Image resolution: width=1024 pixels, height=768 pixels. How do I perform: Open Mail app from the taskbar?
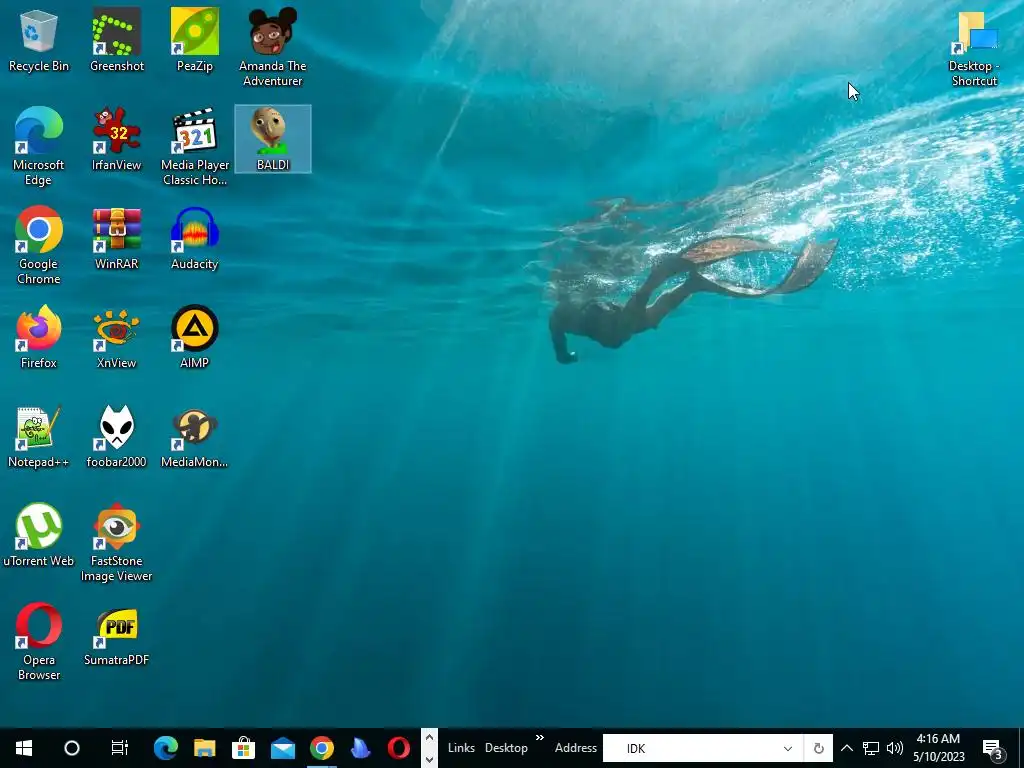283,748
